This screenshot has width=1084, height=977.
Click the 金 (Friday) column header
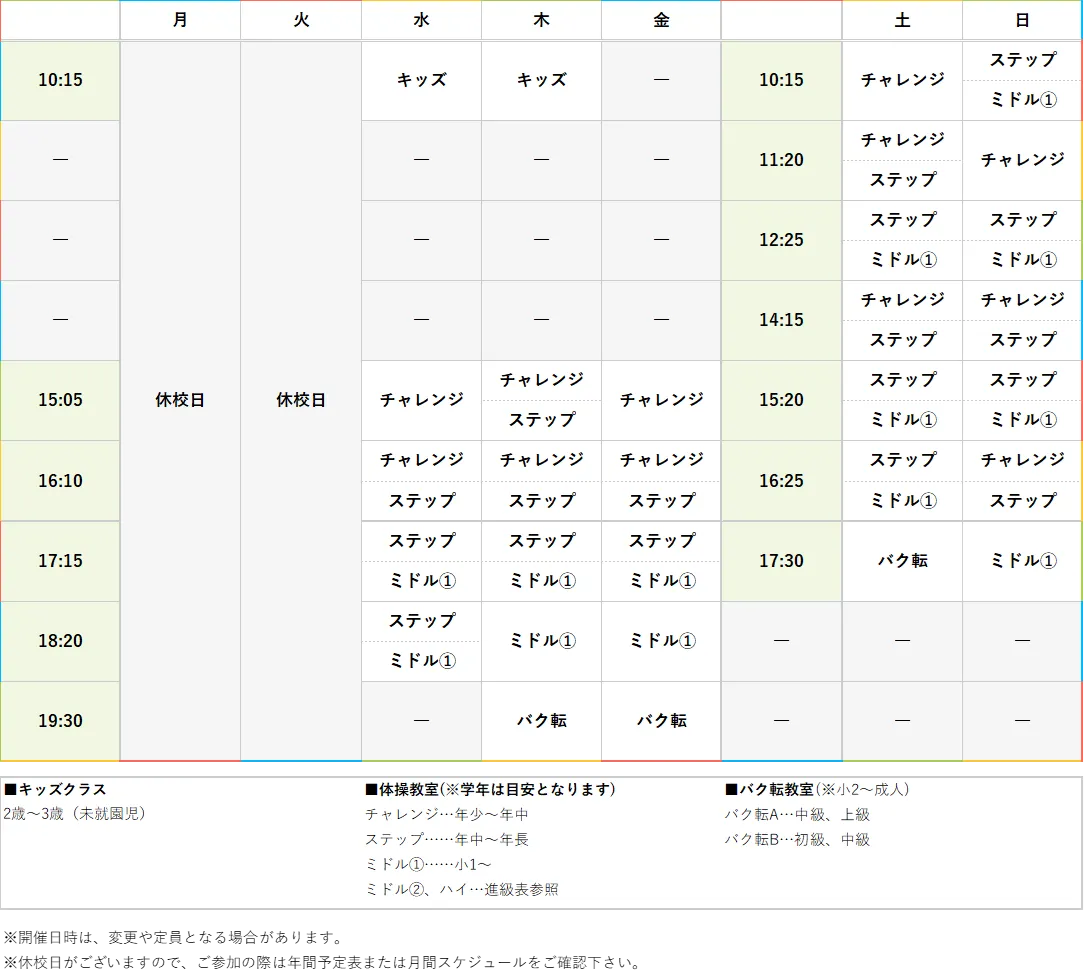point(660,20)
